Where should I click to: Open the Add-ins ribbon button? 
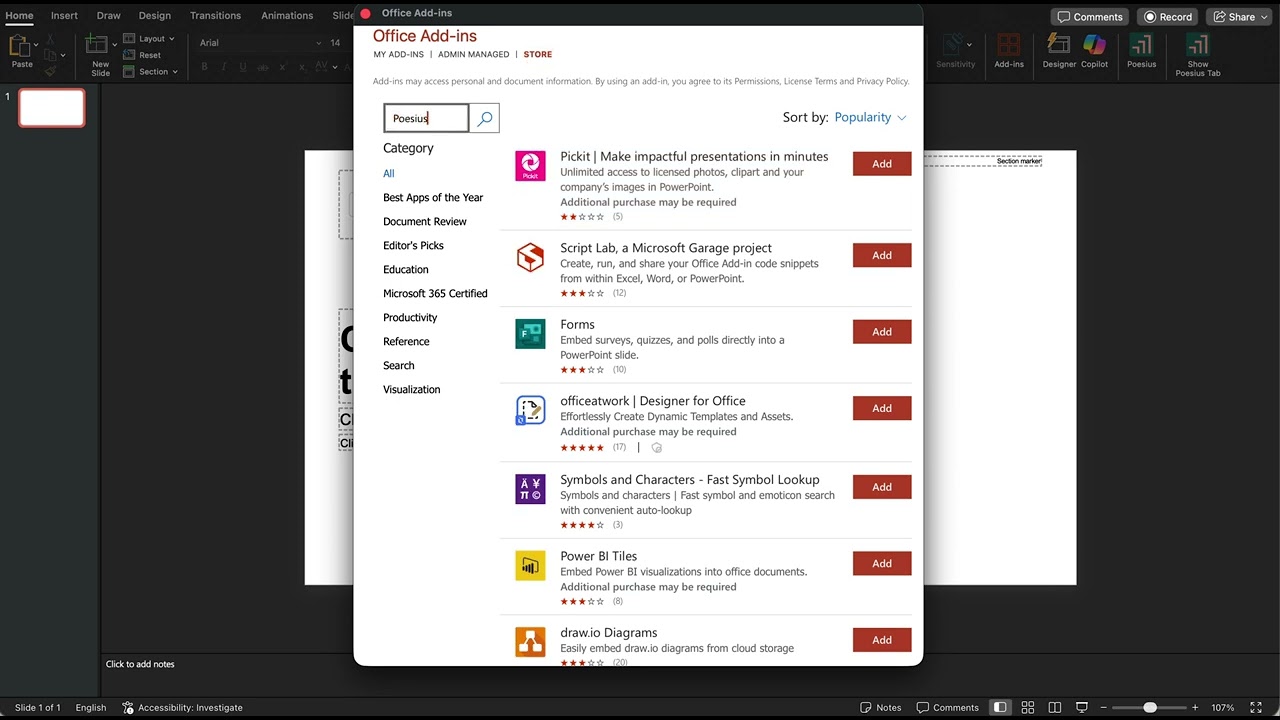click(1009, 51)
